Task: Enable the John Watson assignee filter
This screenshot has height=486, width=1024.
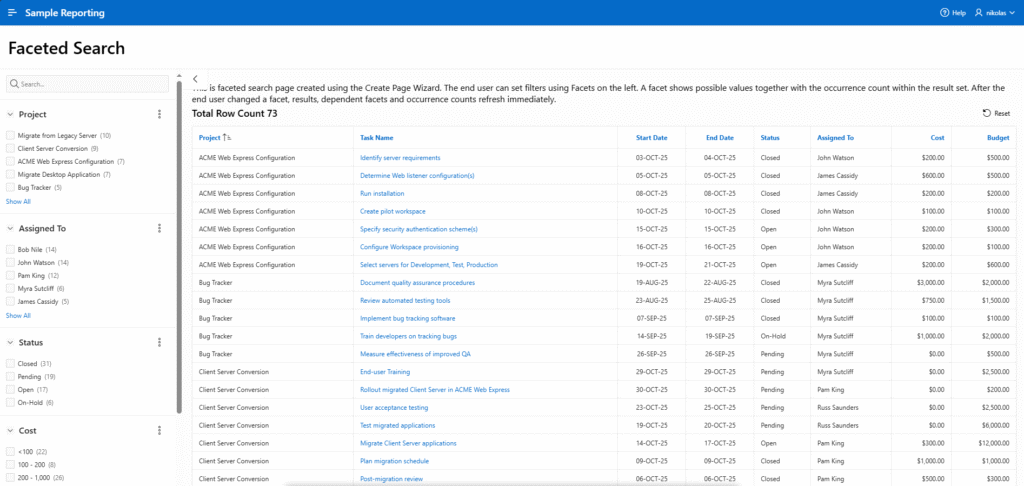Action: [x=10, y=262]
